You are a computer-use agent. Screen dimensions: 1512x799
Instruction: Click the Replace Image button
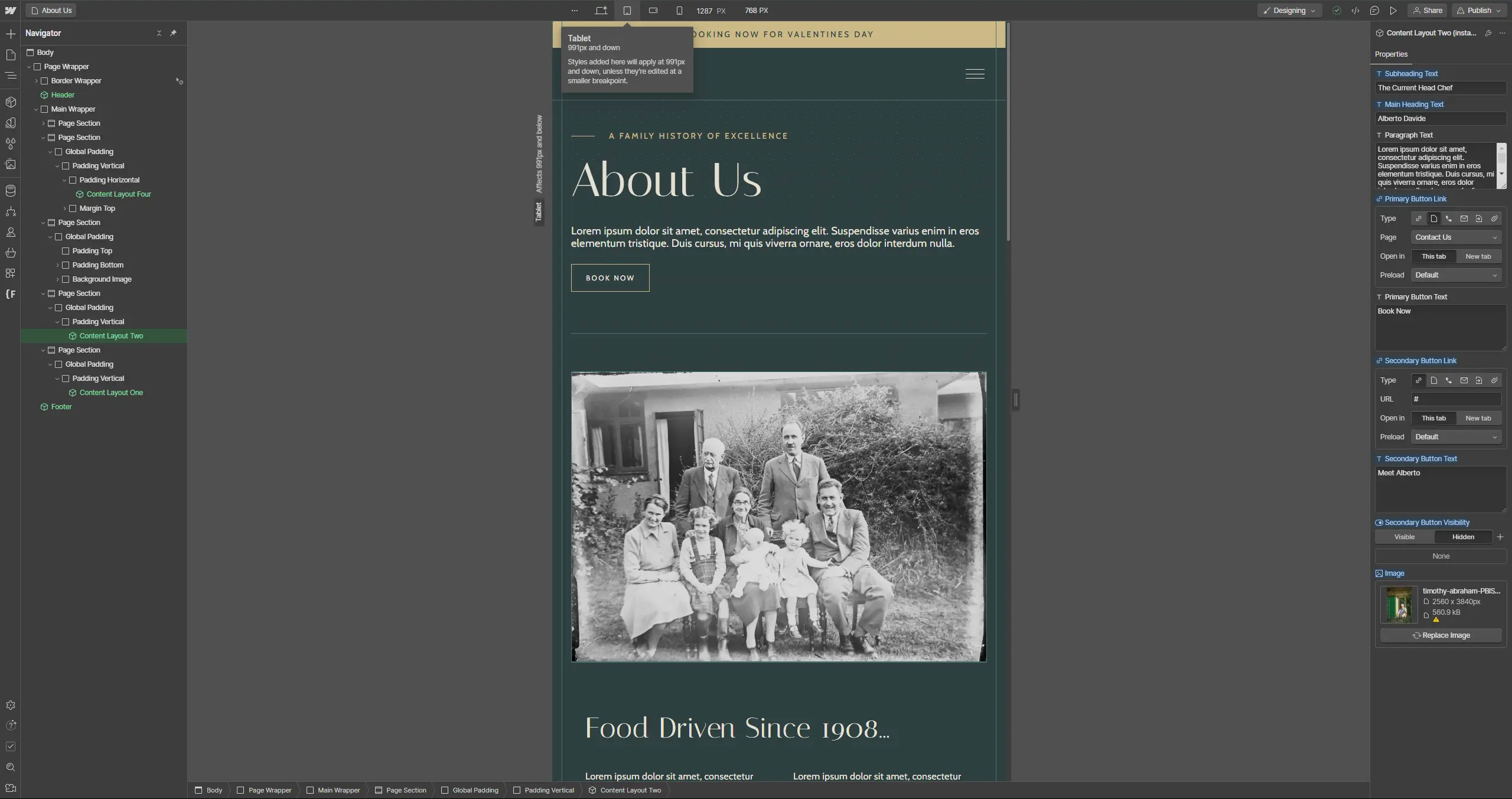pyautogui.click(x=1441, y=635)
